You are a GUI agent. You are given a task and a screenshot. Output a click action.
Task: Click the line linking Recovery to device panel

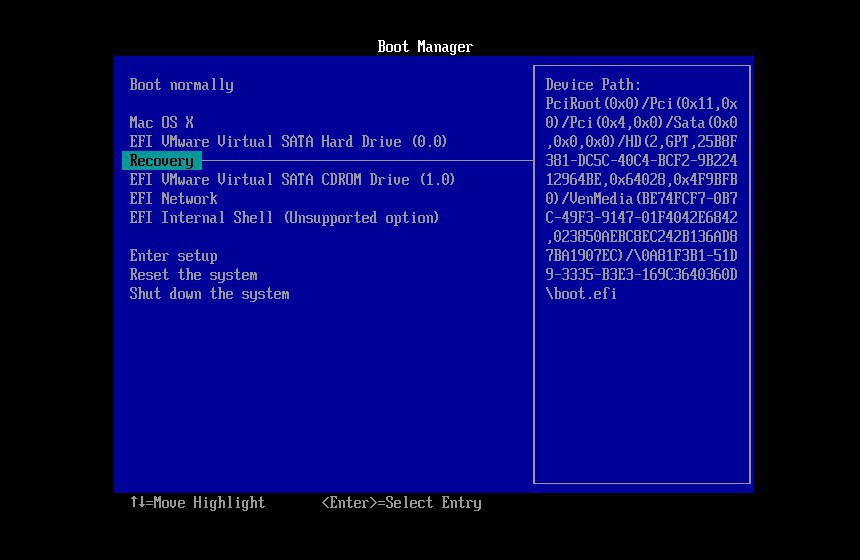pyautogui.click(x=368, y=160)
